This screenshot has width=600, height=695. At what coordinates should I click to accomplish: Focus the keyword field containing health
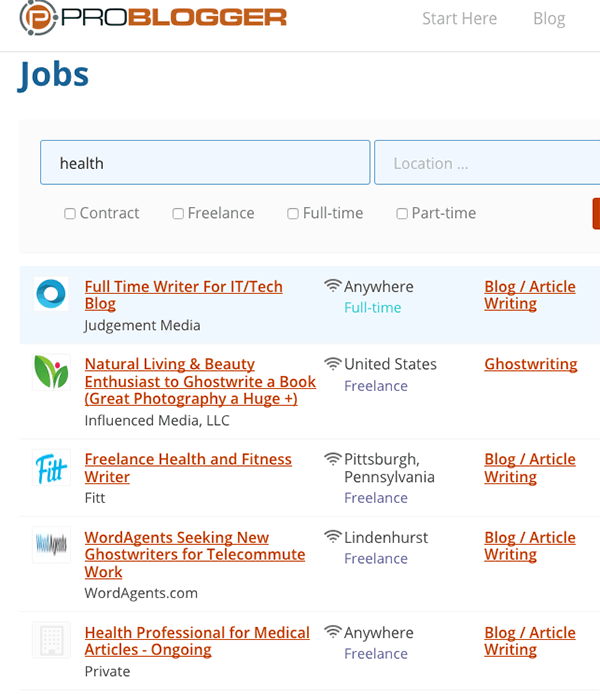point(205,162)
